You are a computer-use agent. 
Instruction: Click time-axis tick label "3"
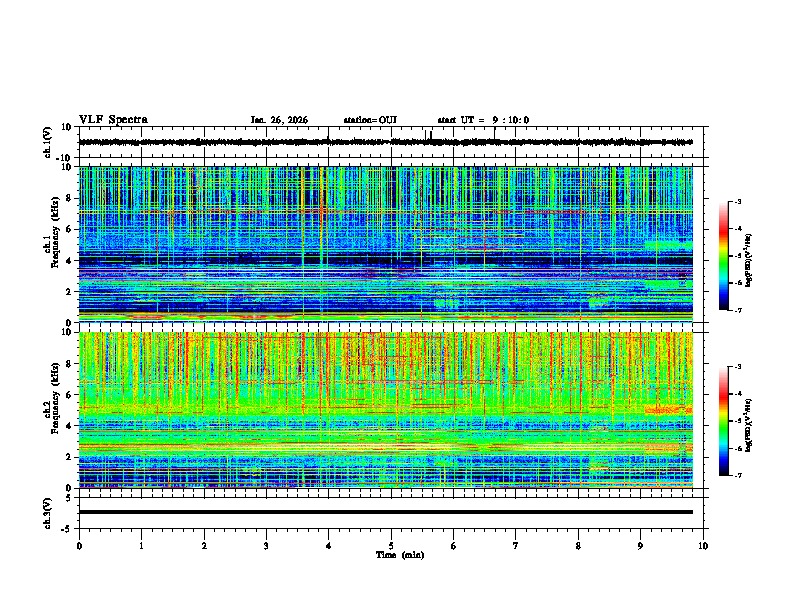tap(266, 546)
